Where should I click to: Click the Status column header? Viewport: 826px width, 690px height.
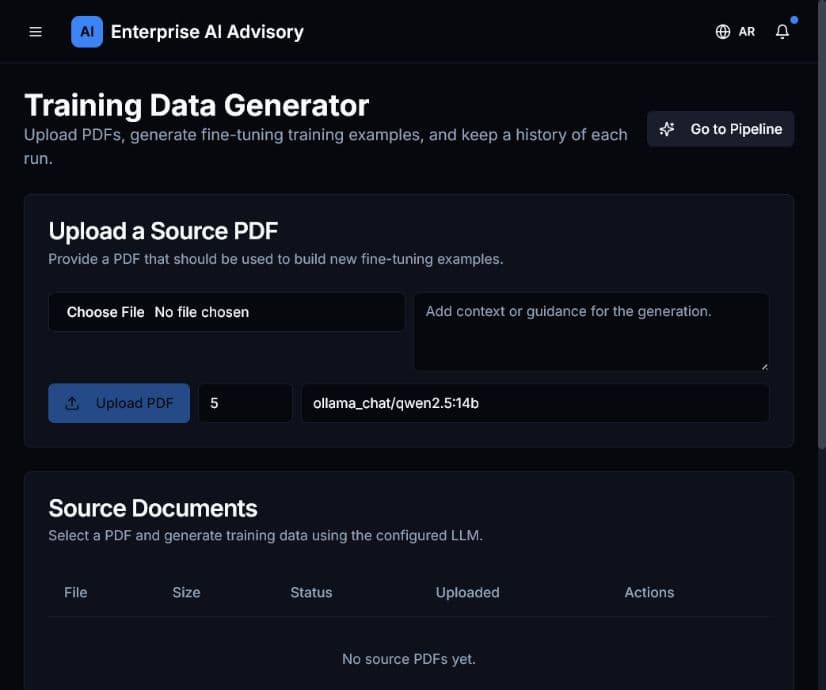[x=311, y=593]
